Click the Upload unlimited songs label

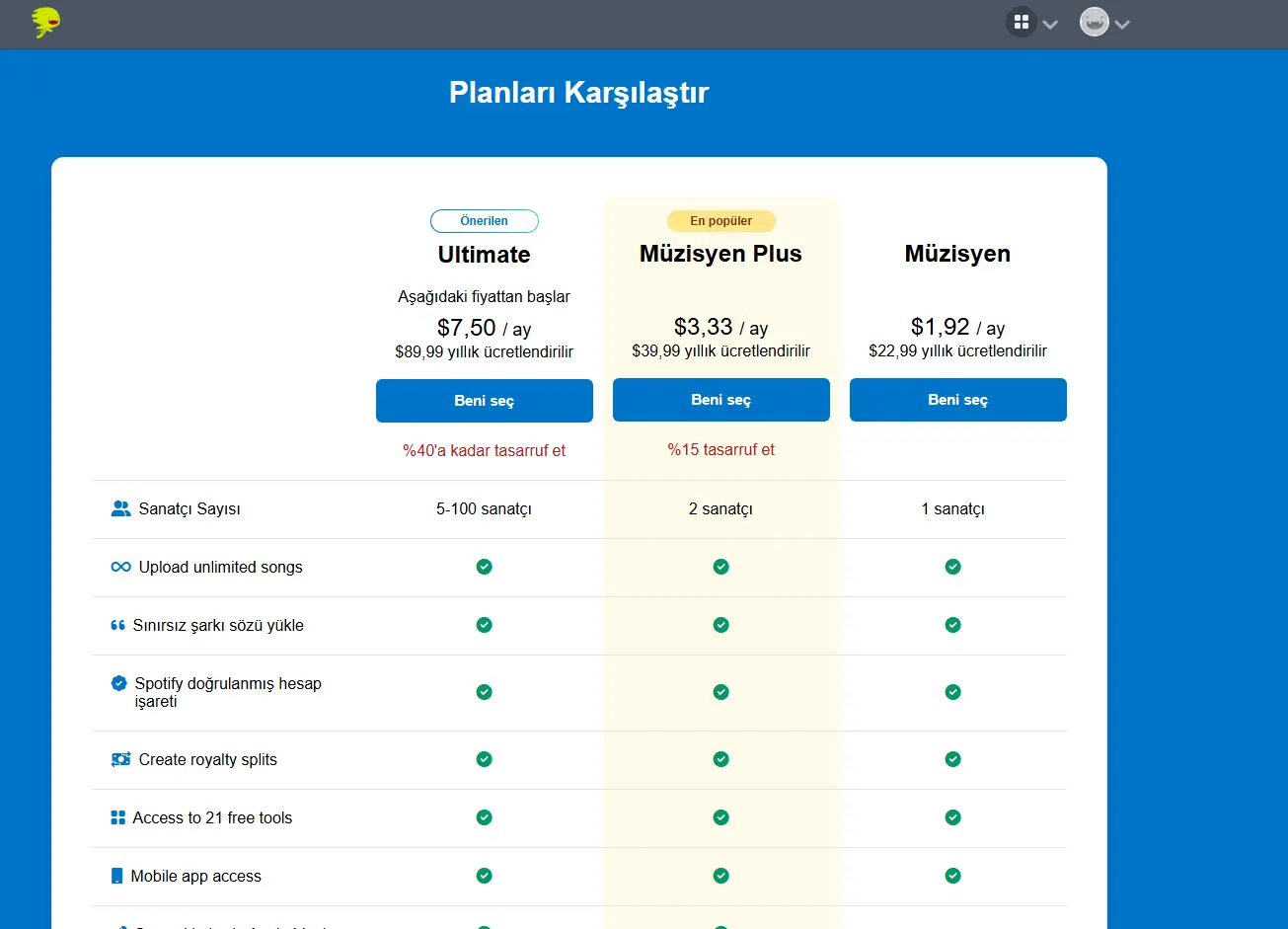(221, 568)
